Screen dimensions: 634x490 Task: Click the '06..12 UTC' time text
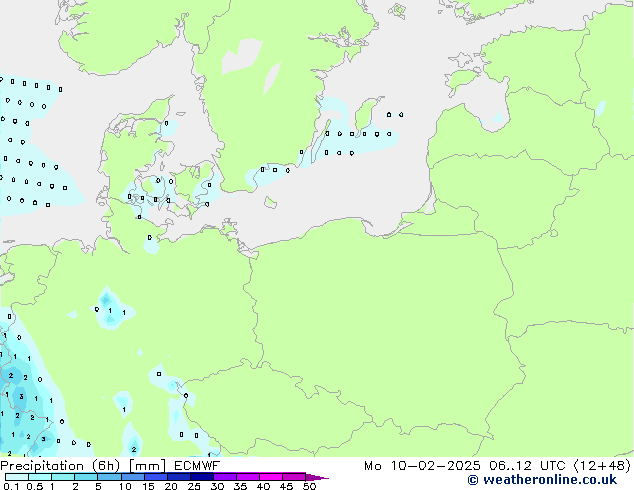[x=527, y=466]
